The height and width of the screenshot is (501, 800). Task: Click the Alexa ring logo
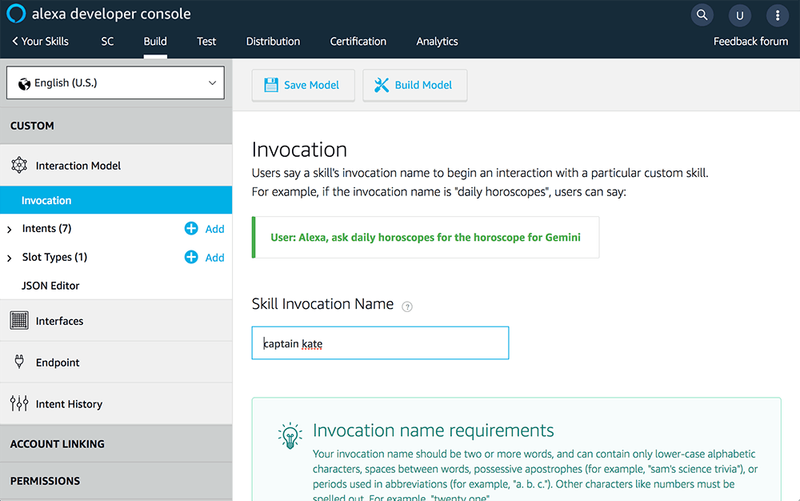[16, 14]
